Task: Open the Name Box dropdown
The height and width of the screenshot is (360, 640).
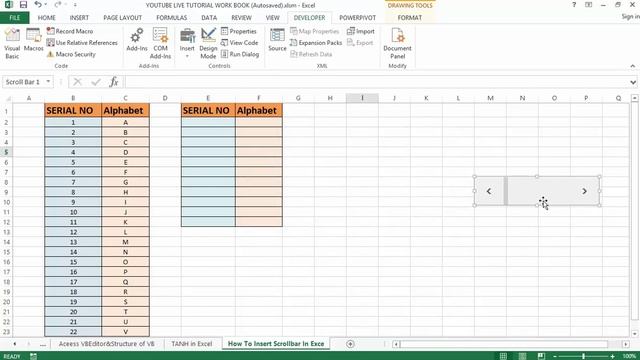Action: tap(48, 82)
